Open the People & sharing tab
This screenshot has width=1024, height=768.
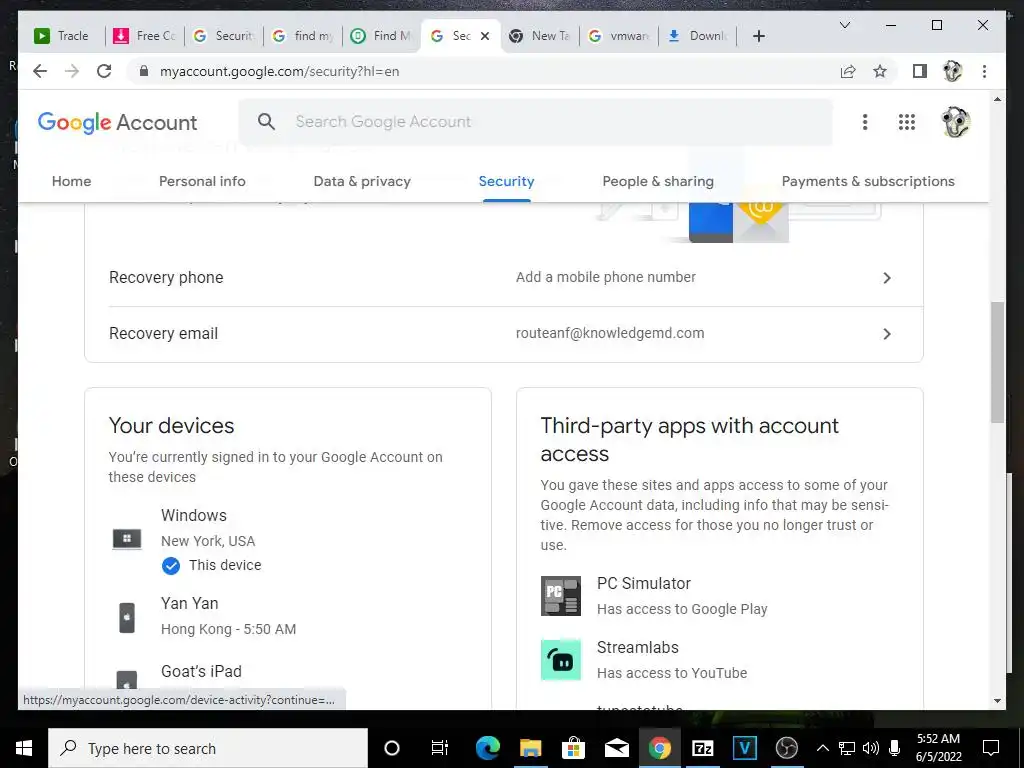point(658,182)
